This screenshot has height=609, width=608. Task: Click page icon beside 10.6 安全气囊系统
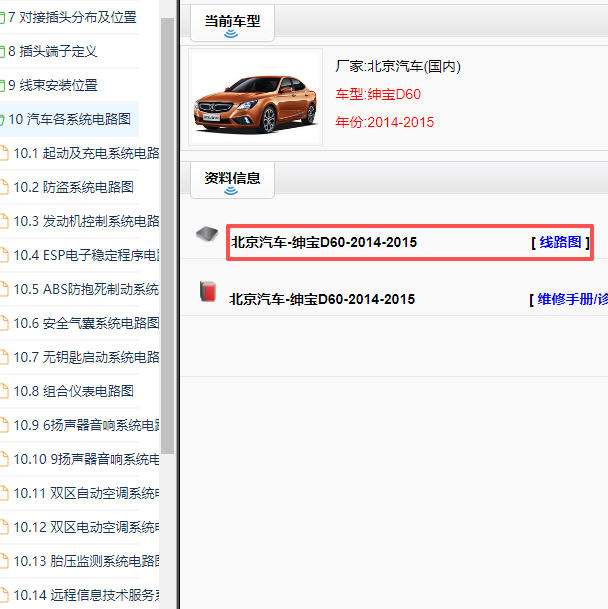click(4, 323)
